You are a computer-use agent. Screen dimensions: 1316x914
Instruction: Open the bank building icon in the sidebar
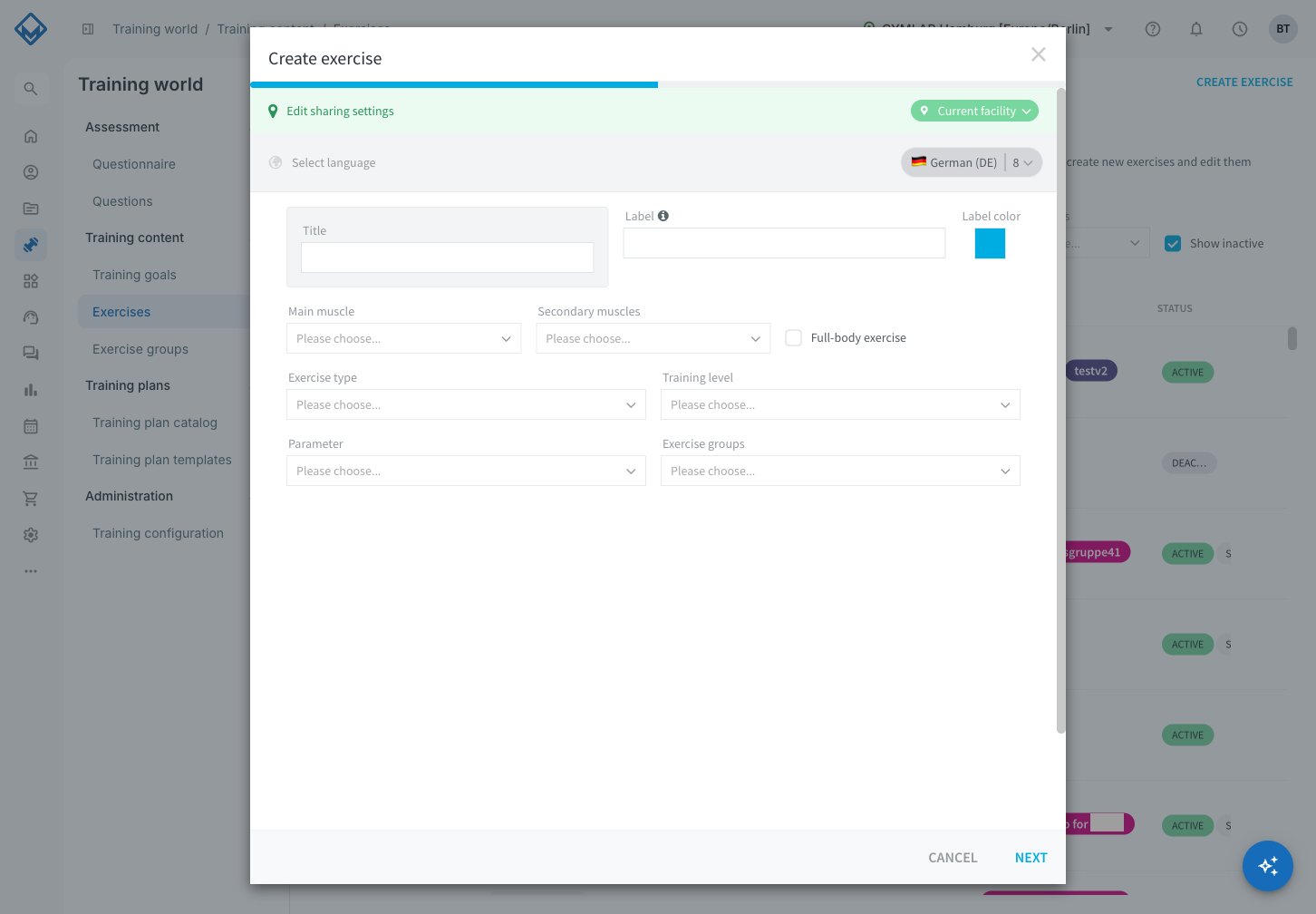pos(31,462)
